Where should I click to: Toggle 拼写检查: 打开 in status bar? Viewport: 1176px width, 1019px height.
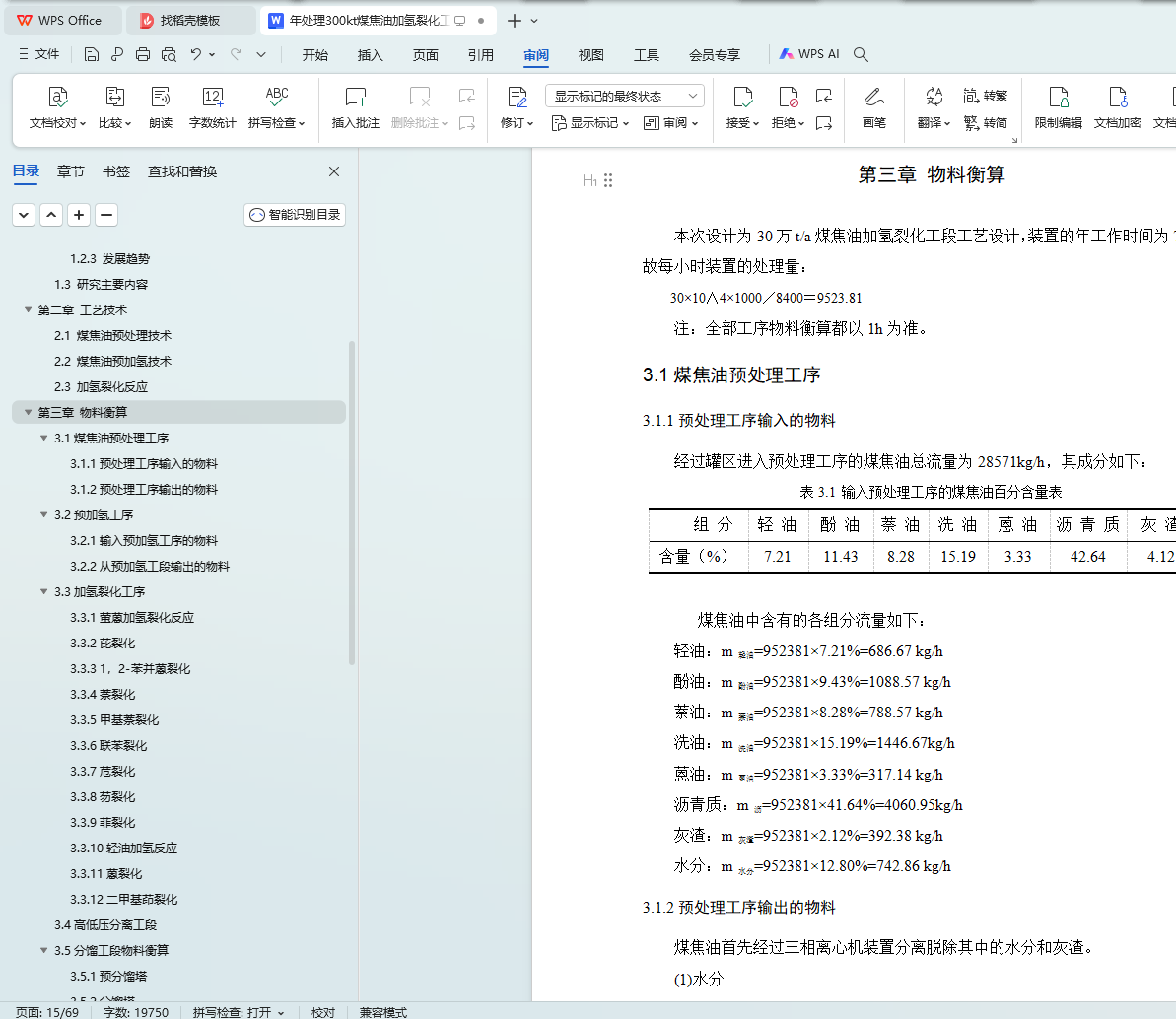(239, 1012)
